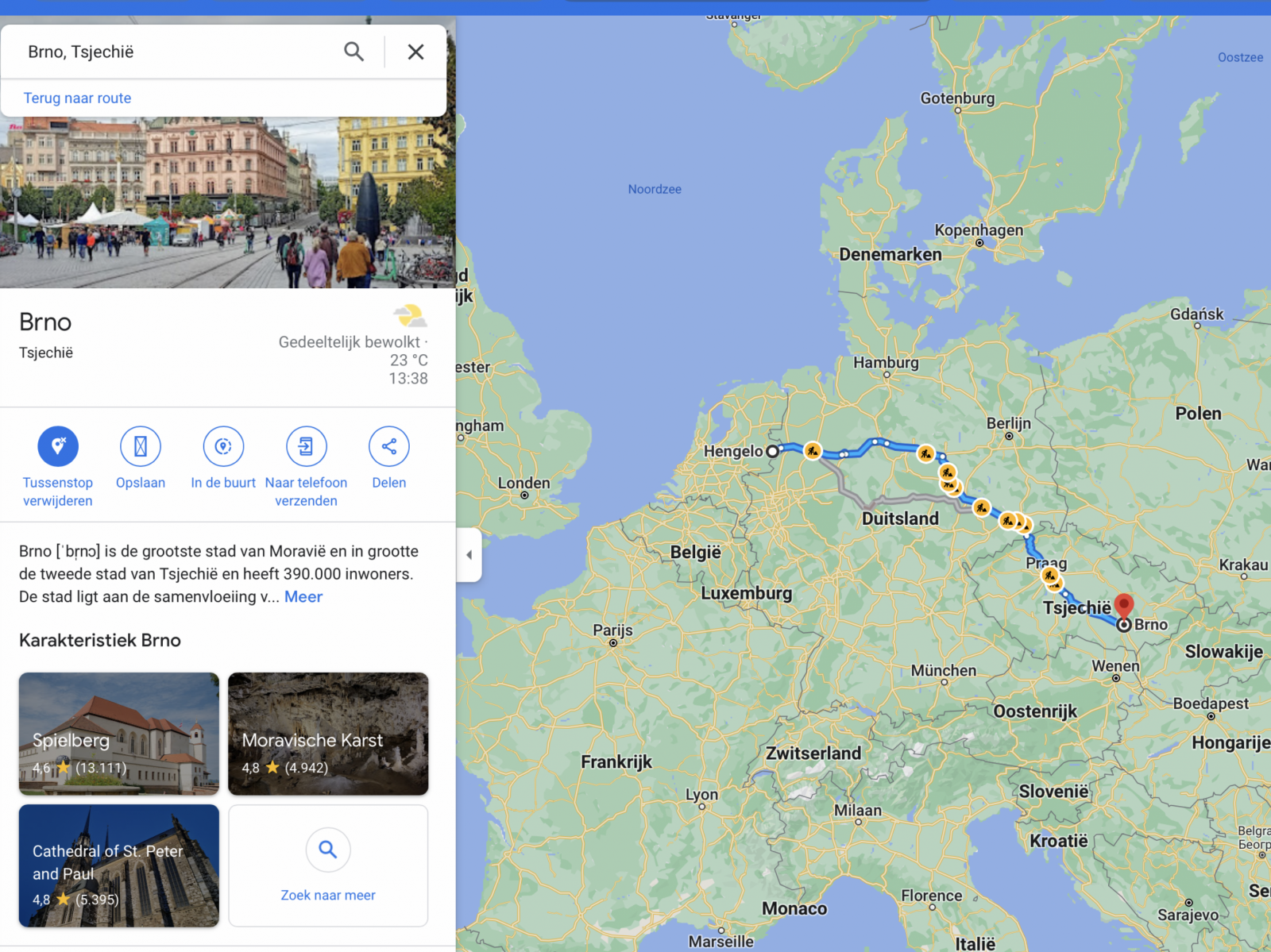Go back via Terug naar route
Viewport: 1271px width, 952px height.
[x=77, y=98]
